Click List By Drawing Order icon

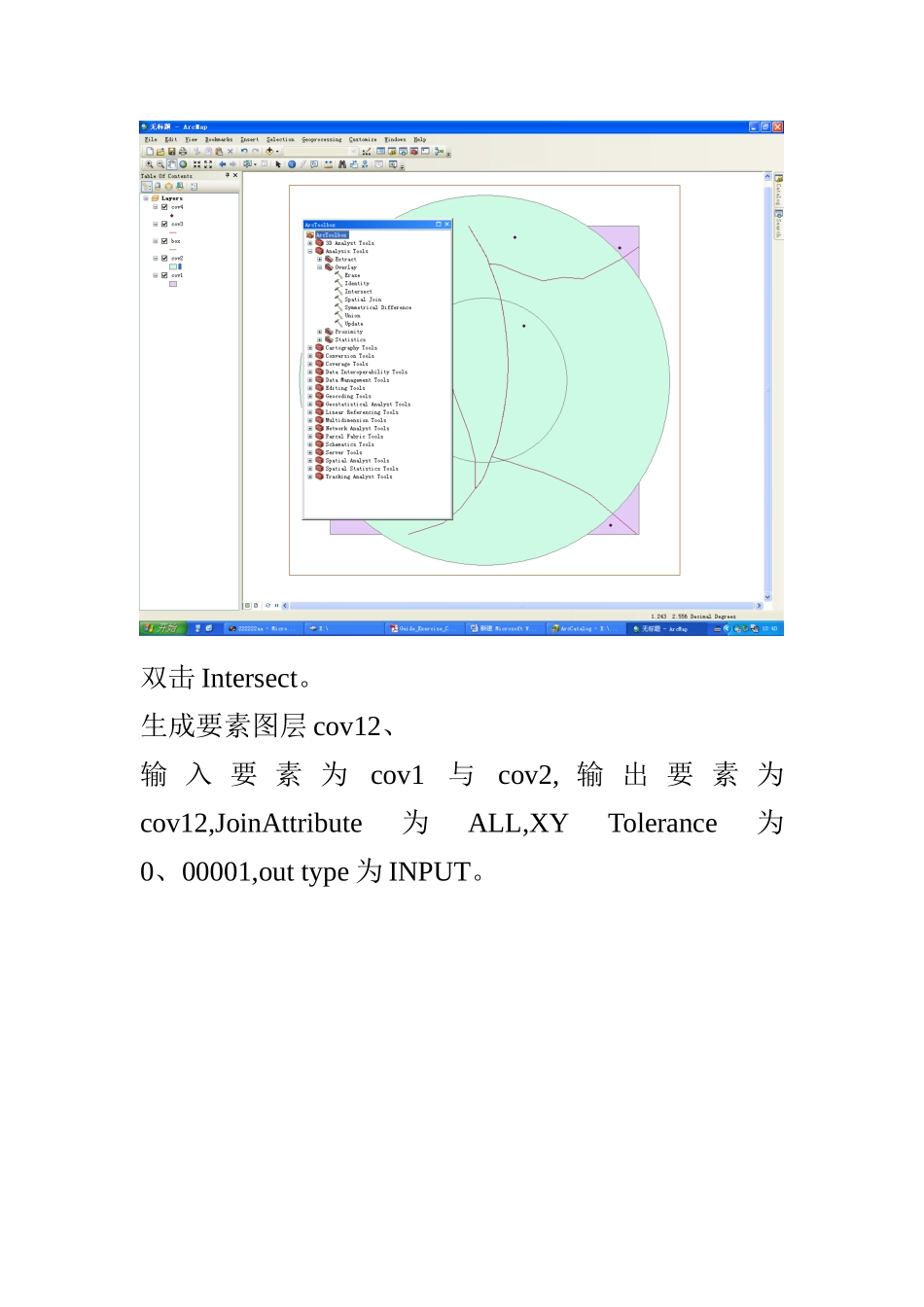(147, 186)
